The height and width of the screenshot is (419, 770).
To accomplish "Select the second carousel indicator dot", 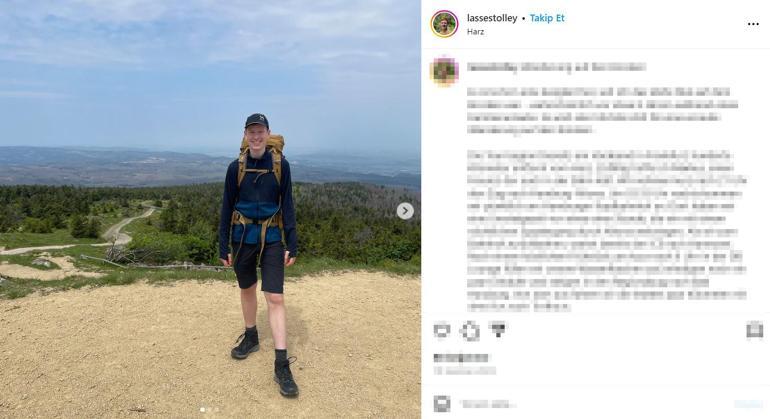I will coord(210,410).
